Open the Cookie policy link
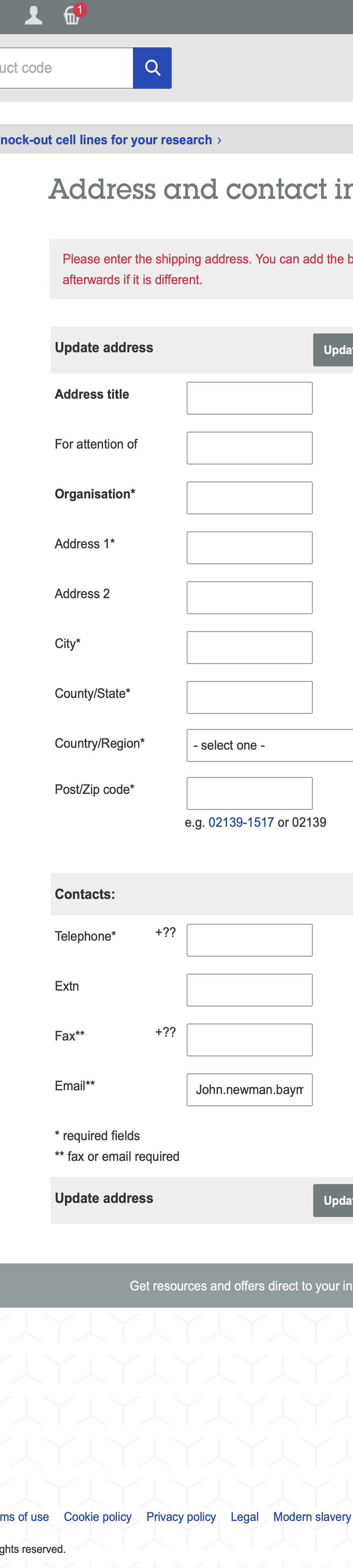Viewport: 353px width, 1568px height. tap(97, 1517)
